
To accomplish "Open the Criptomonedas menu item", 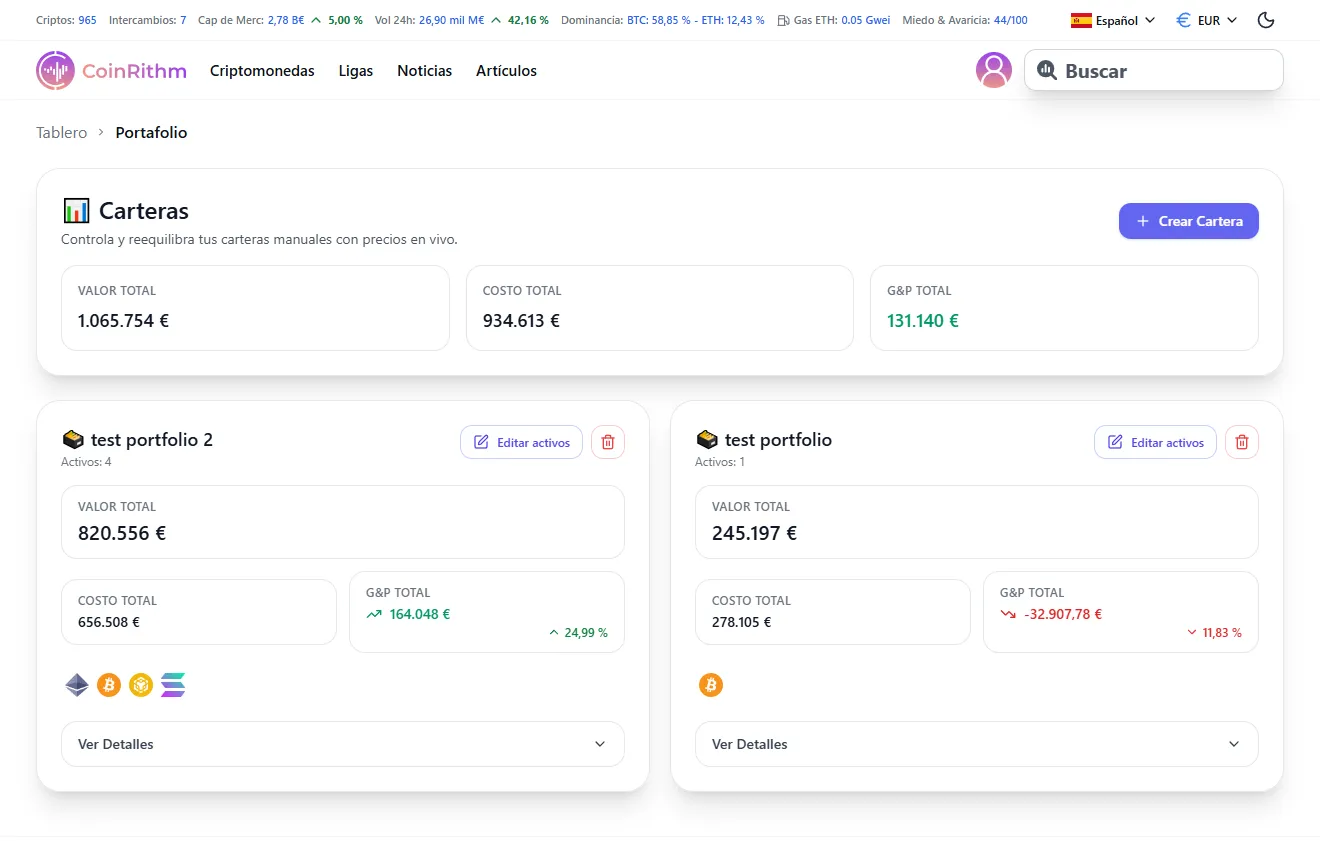I will [x=262, y=70].
